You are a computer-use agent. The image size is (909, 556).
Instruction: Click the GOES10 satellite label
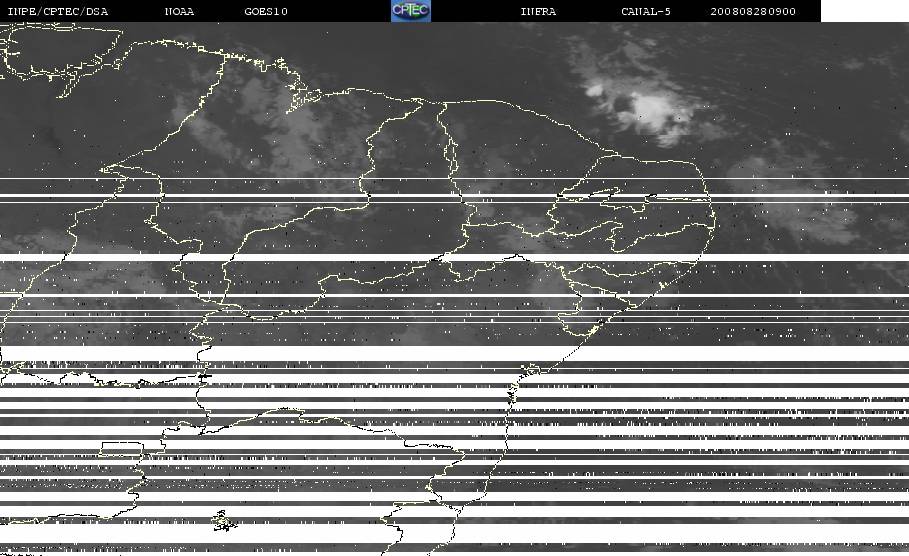point(266,11)
